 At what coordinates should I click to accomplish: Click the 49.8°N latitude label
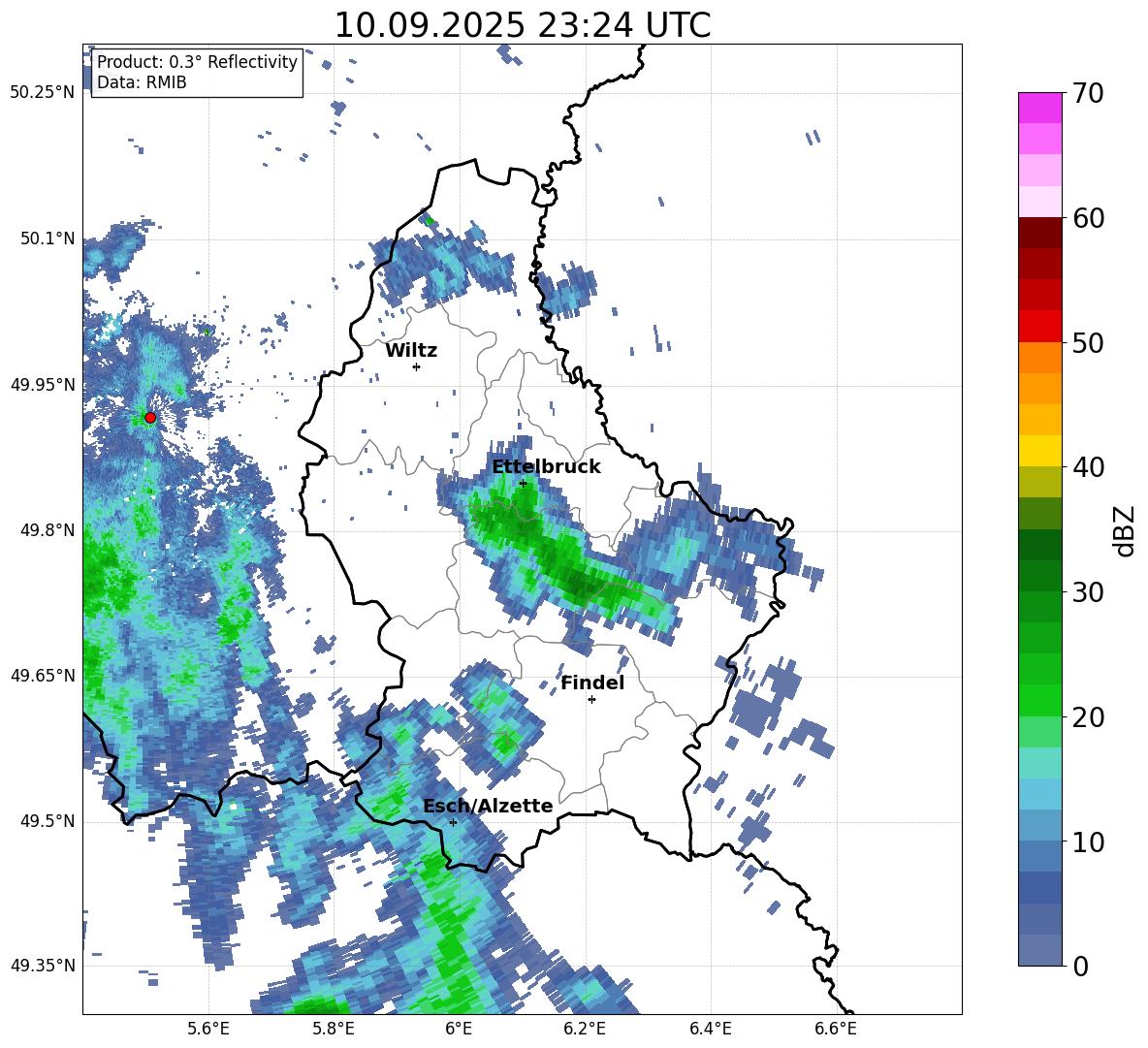48,530
